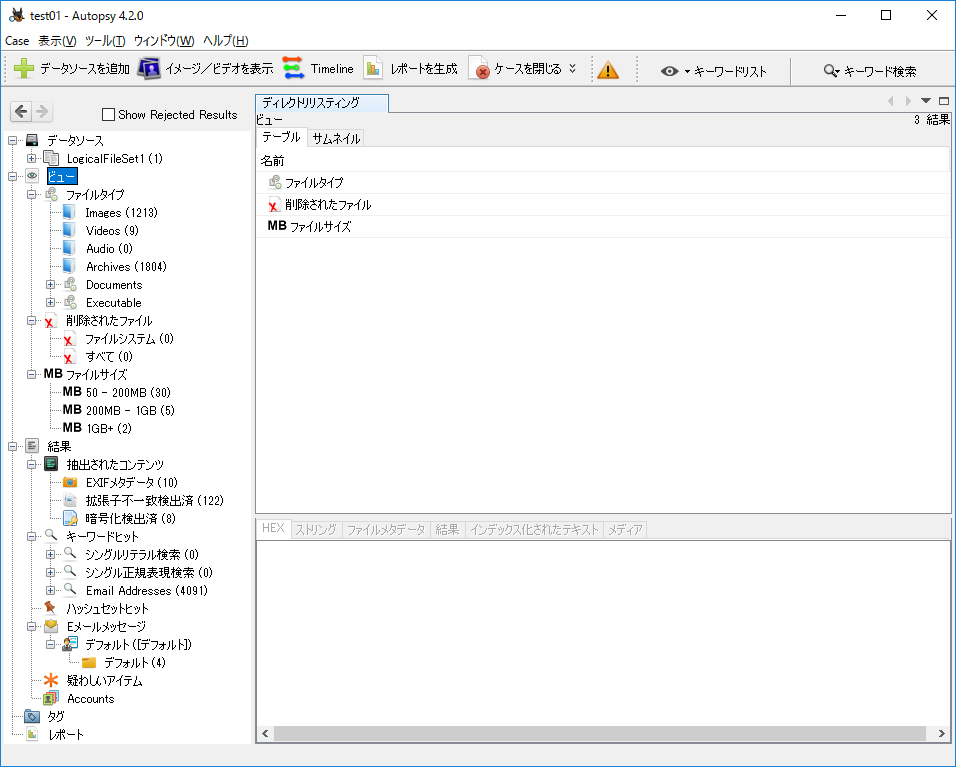This screenshot has height=767, width=956.
Task: Expand the Documents file type node
Action: [51, 285]
